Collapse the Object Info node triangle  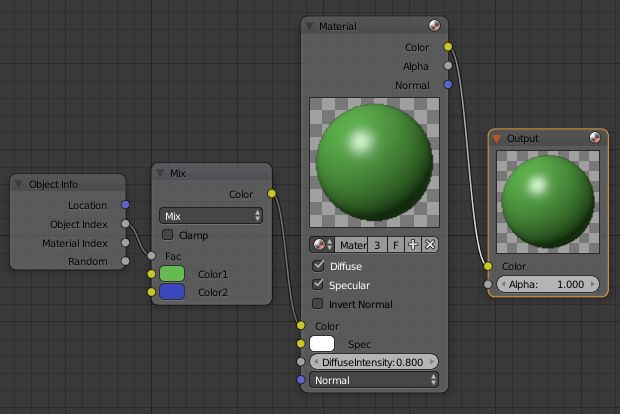tap(18, 184)
